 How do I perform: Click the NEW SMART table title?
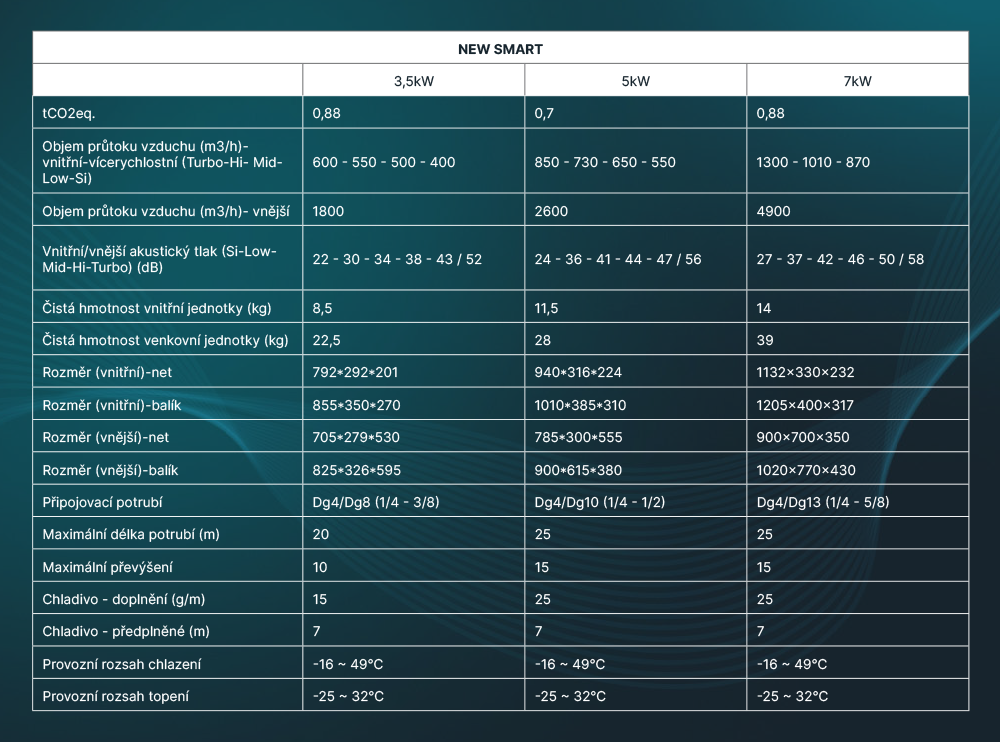point(500,49)
